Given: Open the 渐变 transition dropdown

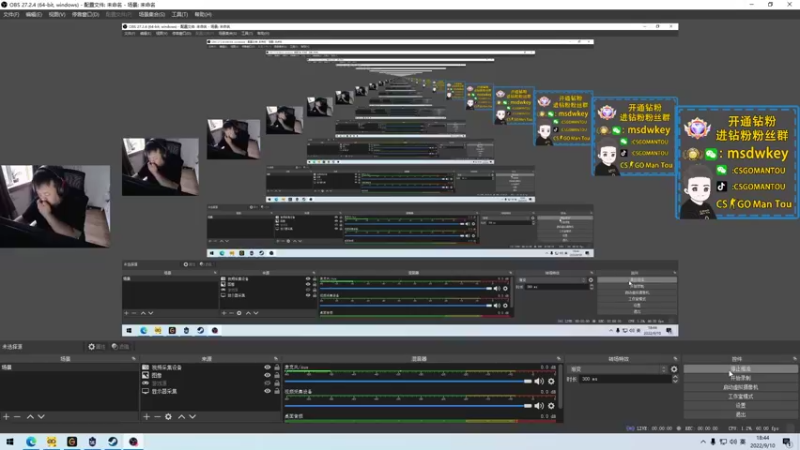Looking at the screenshot, I should coord(617,369).
